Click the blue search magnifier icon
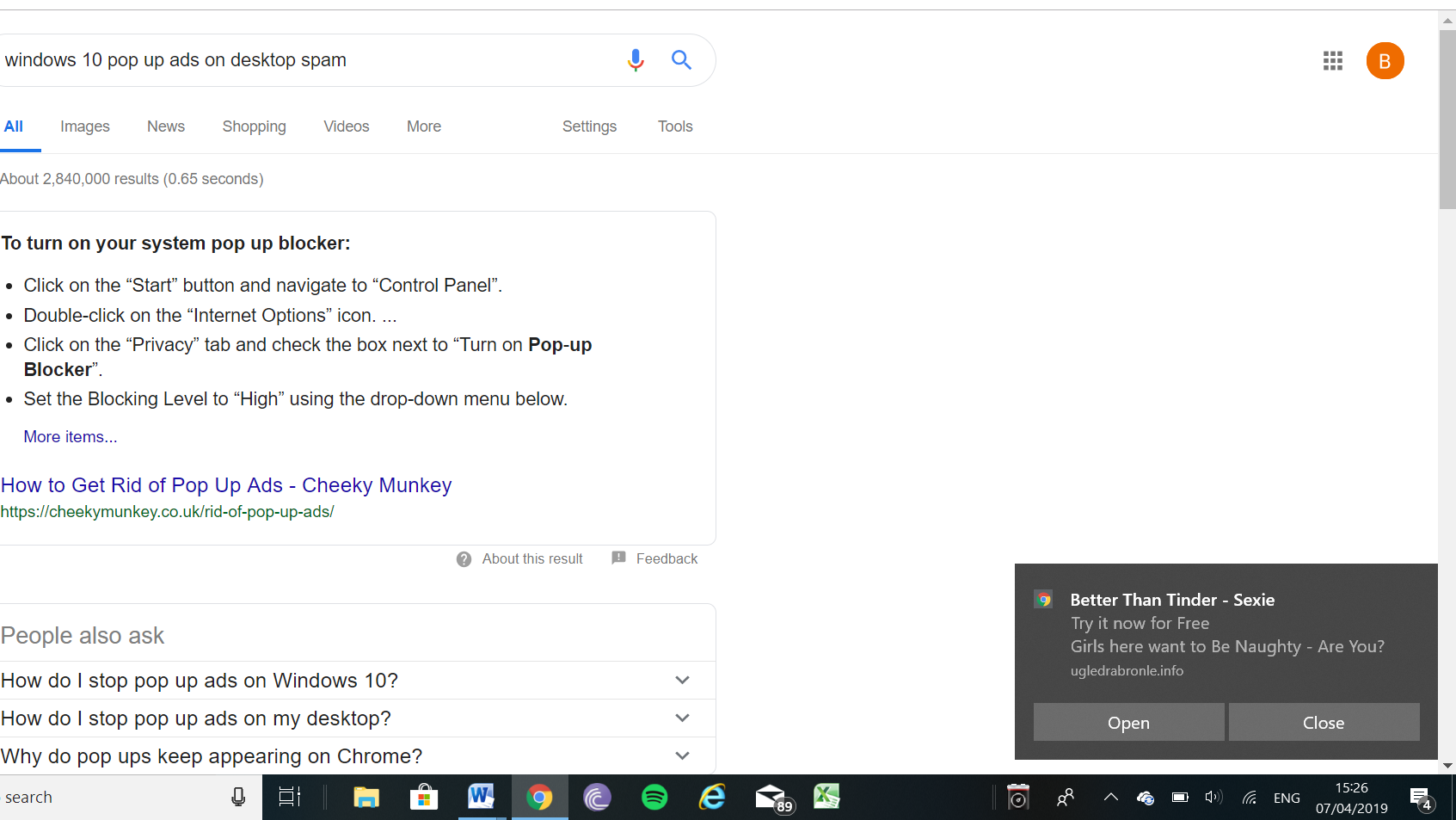Screen dimensions: 1456x820 681,60
